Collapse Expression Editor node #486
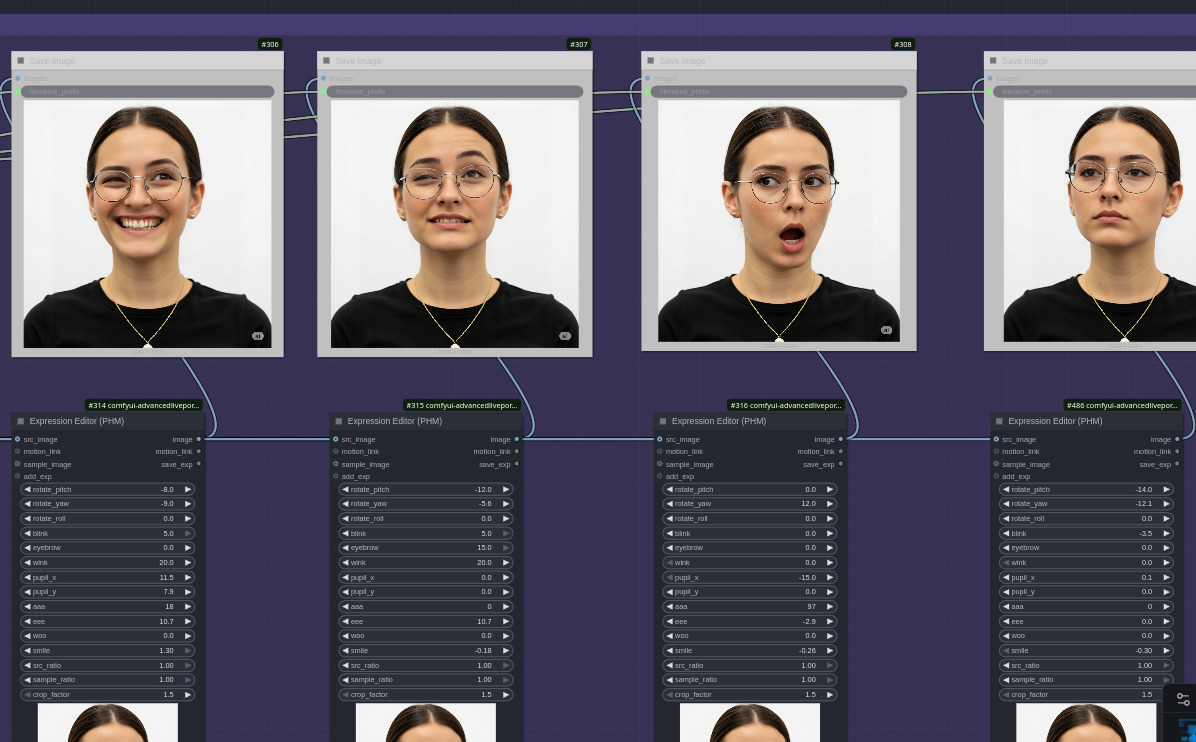The image size is (1196, 742). (x=996, y=421)
